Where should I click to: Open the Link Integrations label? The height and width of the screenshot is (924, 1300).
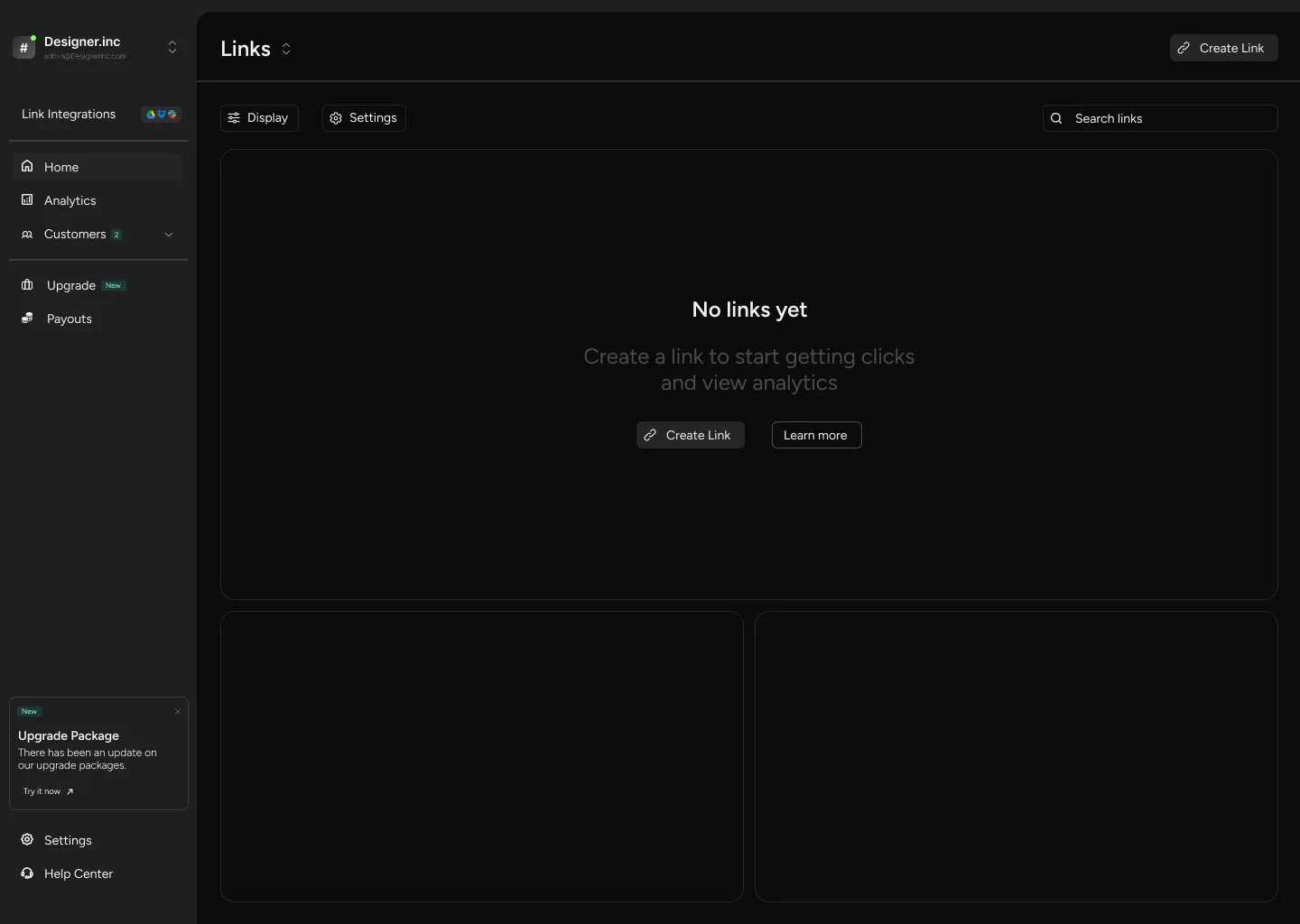[x=69, y=115]
